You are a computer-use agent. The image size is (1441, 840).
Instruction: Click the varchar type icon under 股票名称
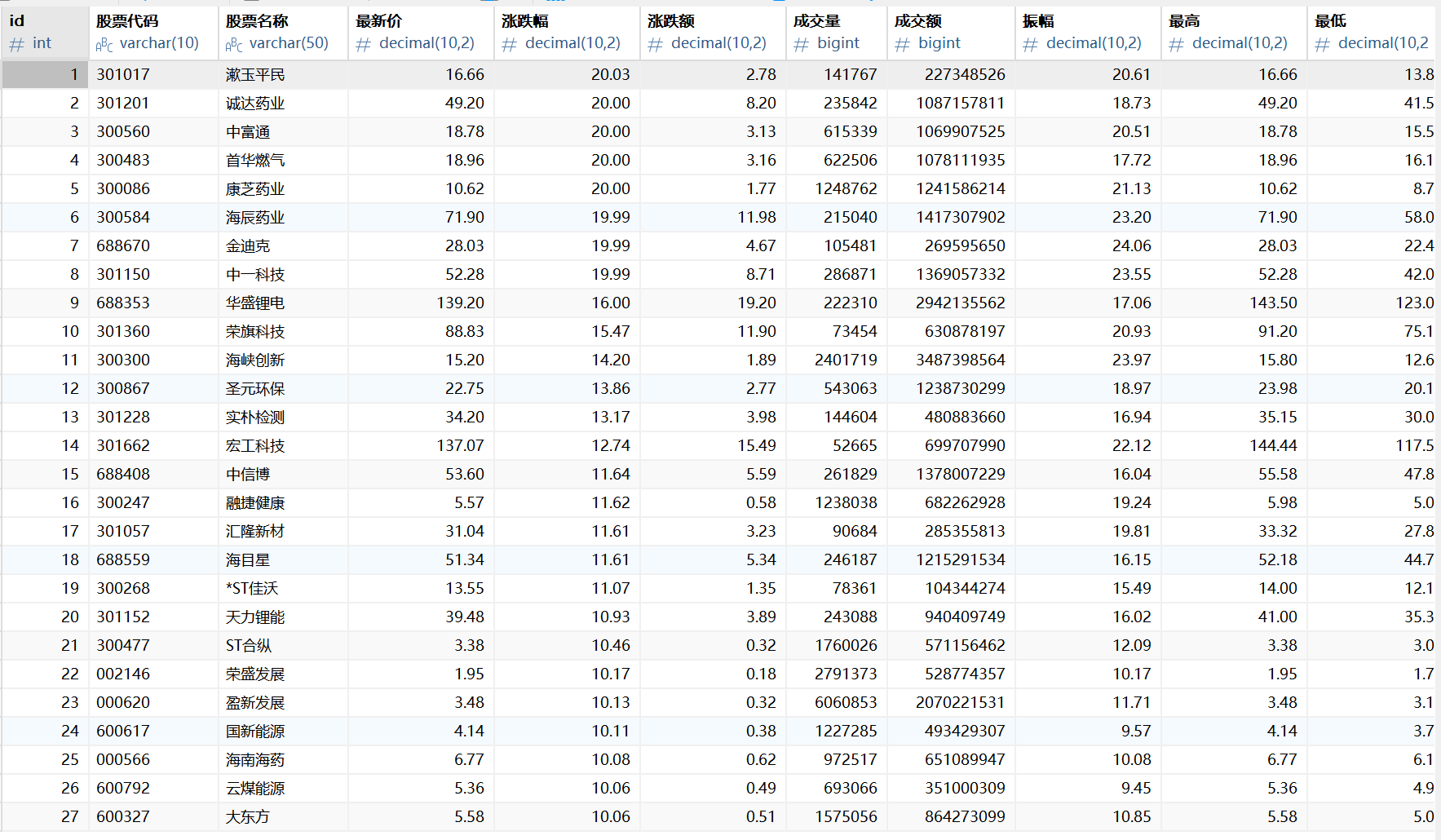tap(234, 45)
